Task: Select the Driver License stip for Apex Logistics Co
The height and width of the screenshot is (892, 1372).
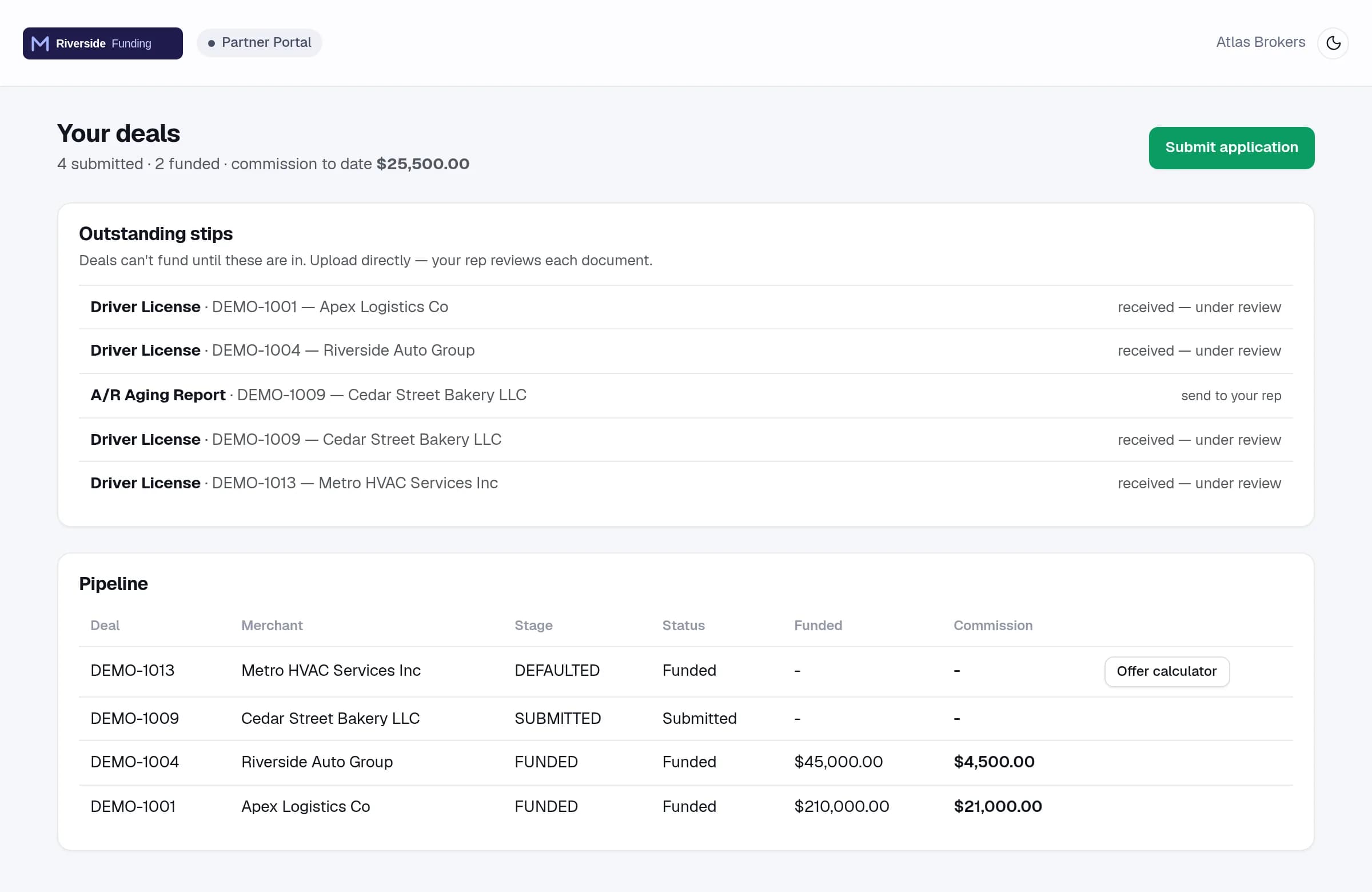Action: pos(685,306)
